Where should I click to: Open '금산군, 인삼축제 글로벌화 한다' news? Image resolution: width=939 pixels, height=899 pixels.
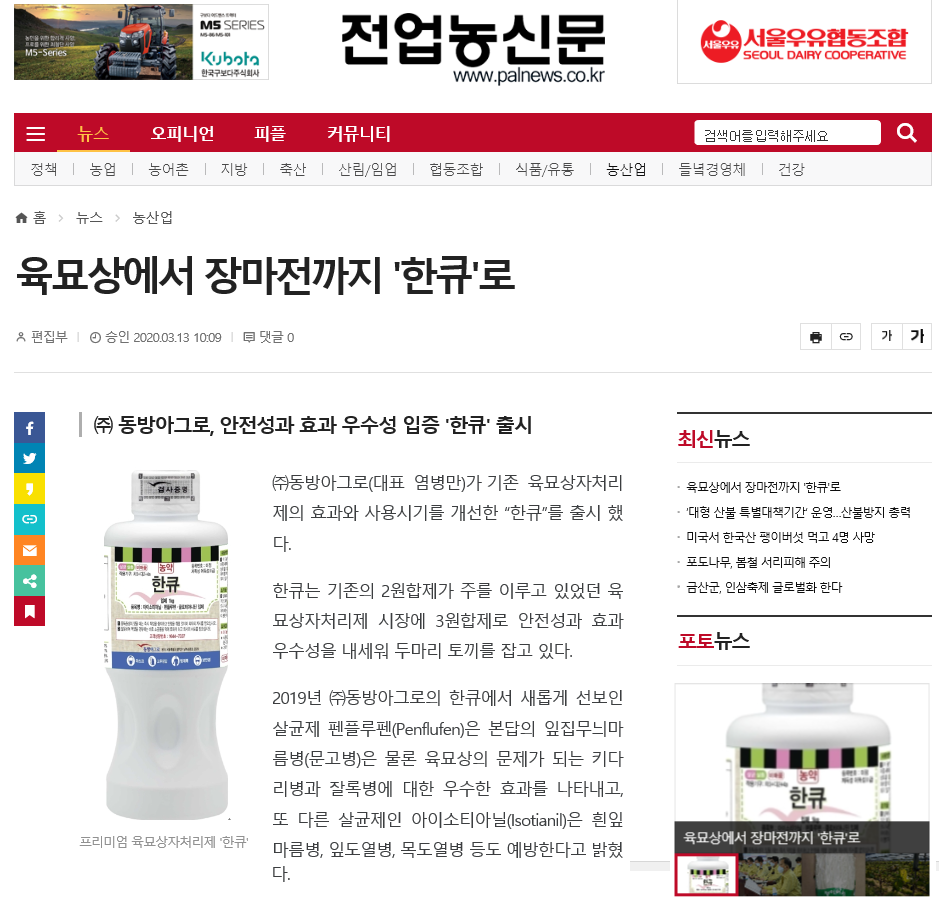pos(764,588)
